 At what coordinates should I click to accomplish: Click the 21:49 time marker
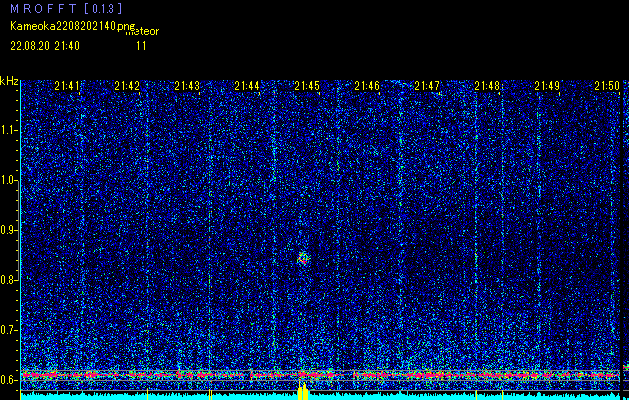click(x=547, y=86)
